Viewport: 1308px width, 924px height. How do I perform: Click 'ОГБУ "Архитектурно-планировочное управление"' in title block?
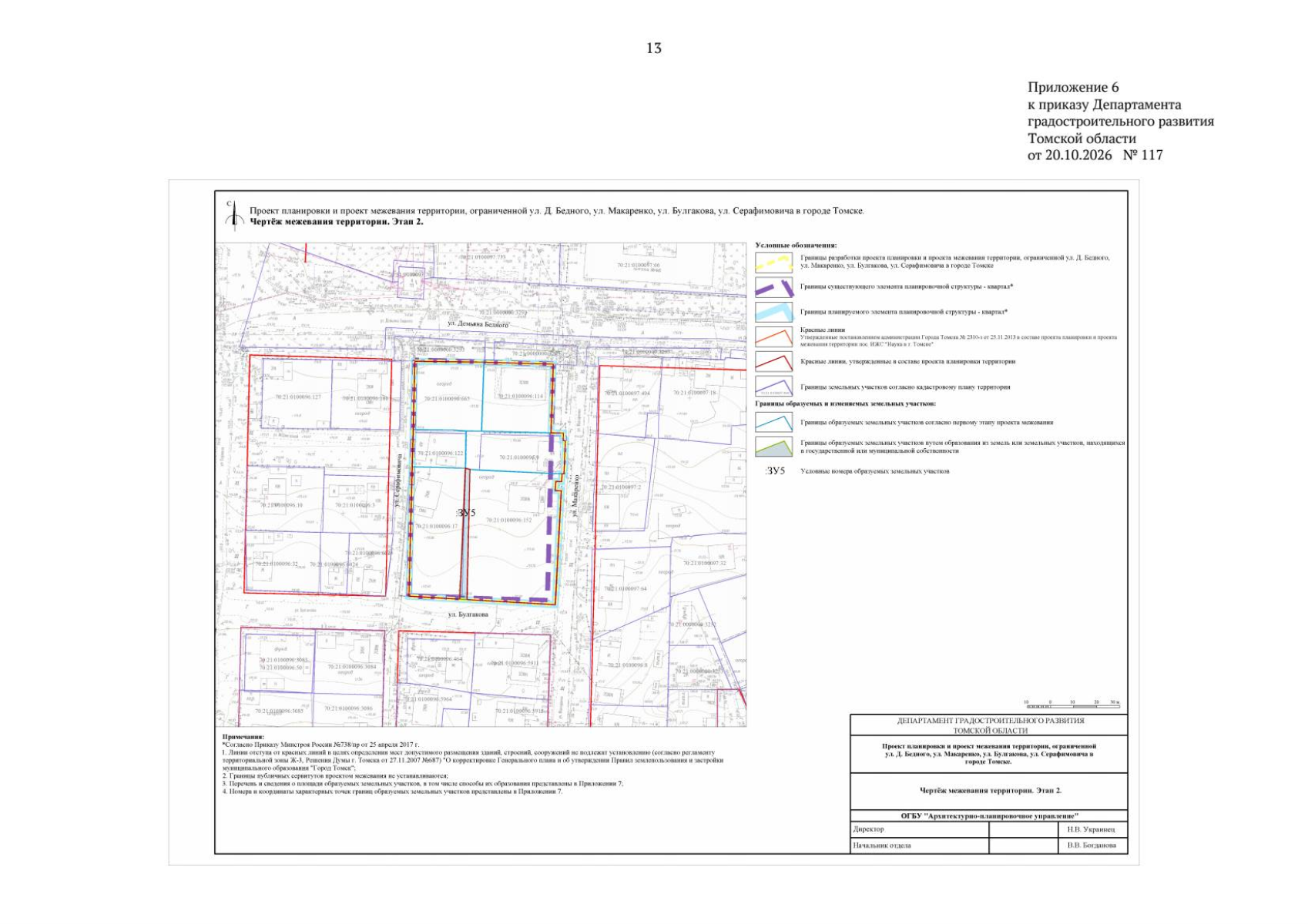989,815
